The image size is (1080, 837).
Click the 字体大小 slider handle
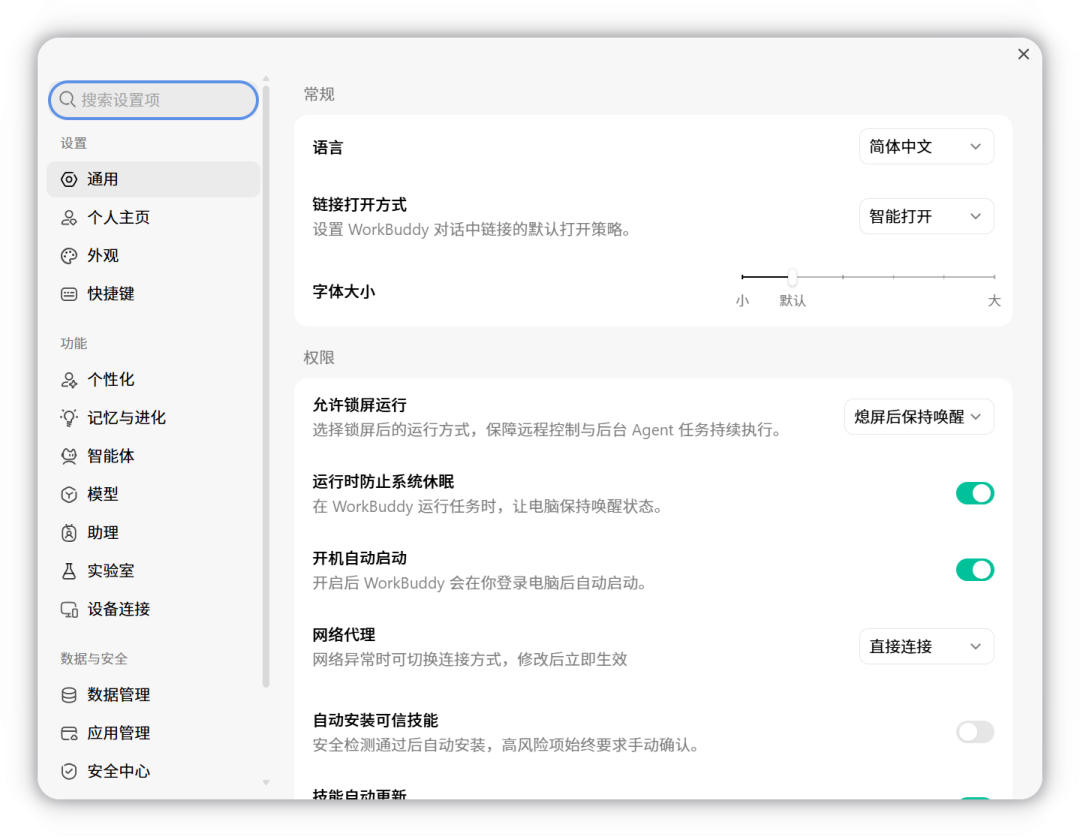[793, 277]
